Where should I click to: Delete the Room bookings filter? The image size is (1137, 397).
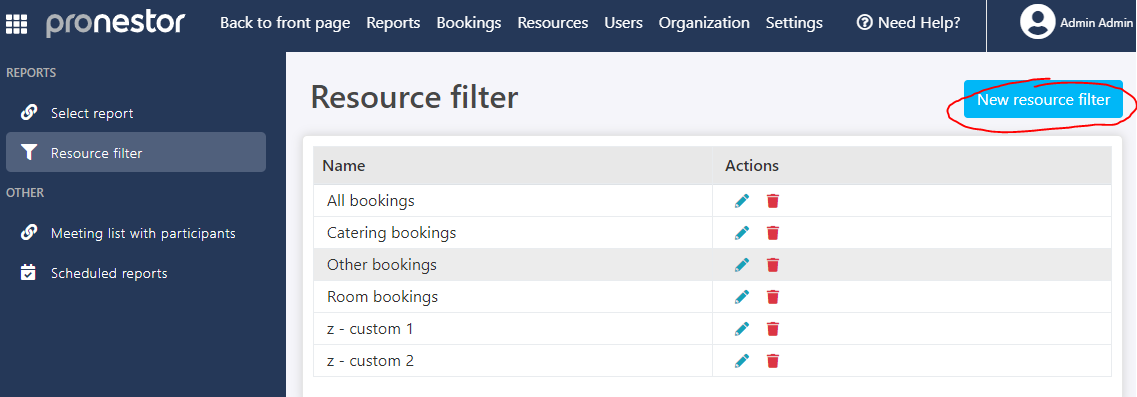coord(773,297)
